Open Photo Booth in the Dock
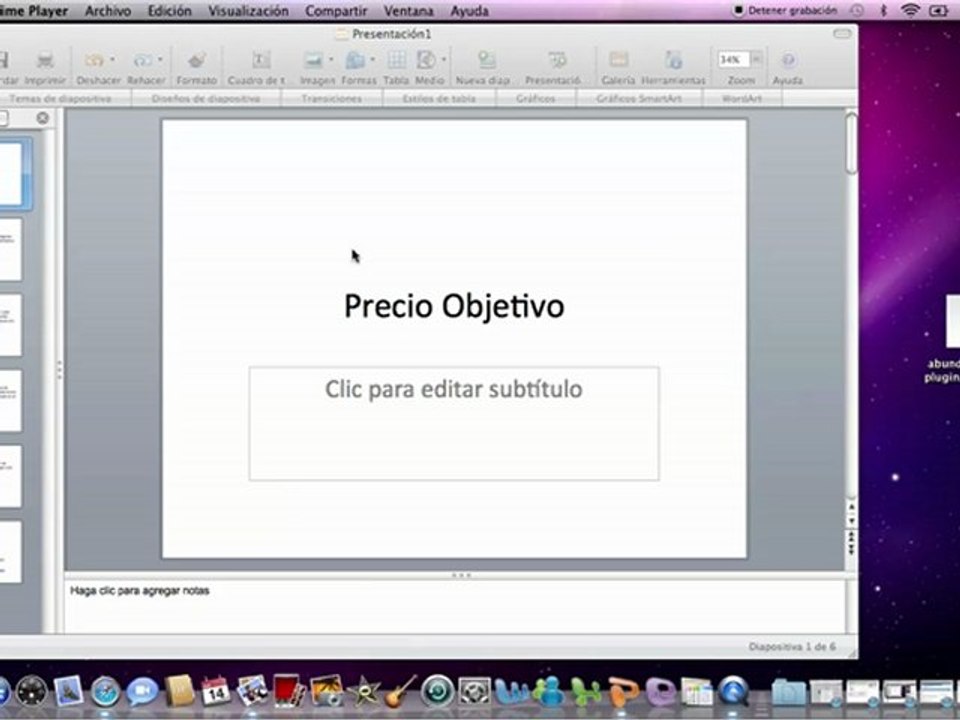Viewport: 960px width, 720px height. click(x=288, y=691)
